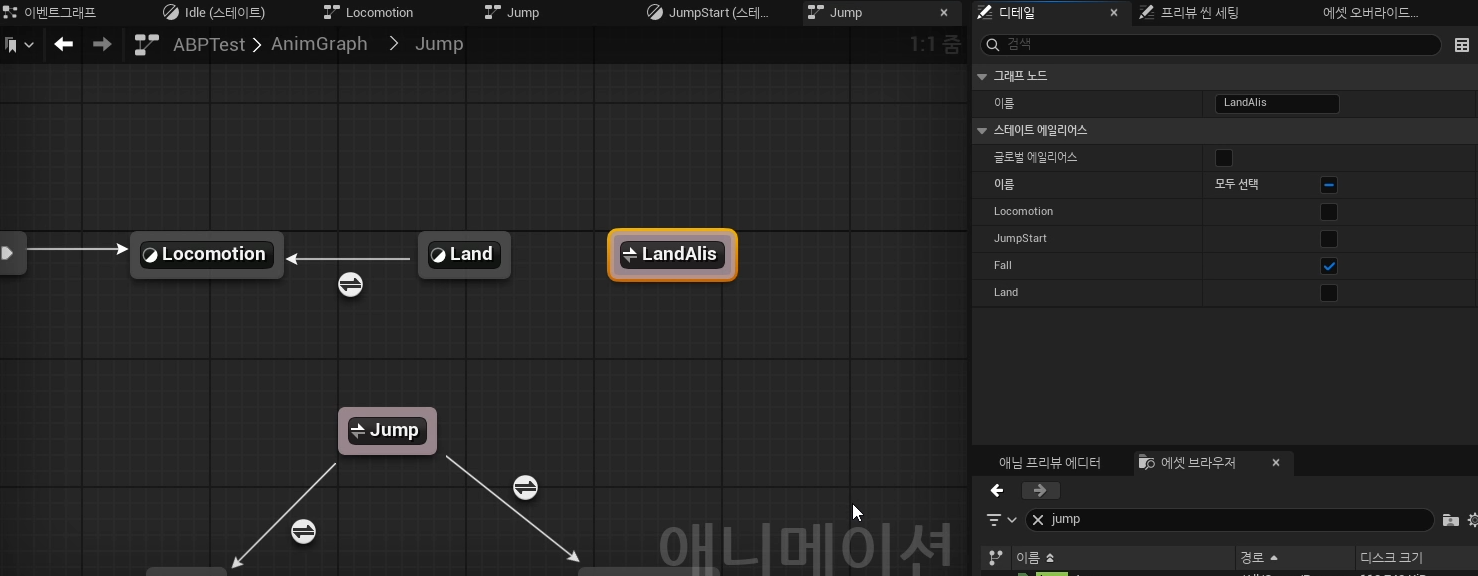
Task: Click the graph icon before ABPTest breadcrumb
Action: pyautogui.click(x=147, y=44)
